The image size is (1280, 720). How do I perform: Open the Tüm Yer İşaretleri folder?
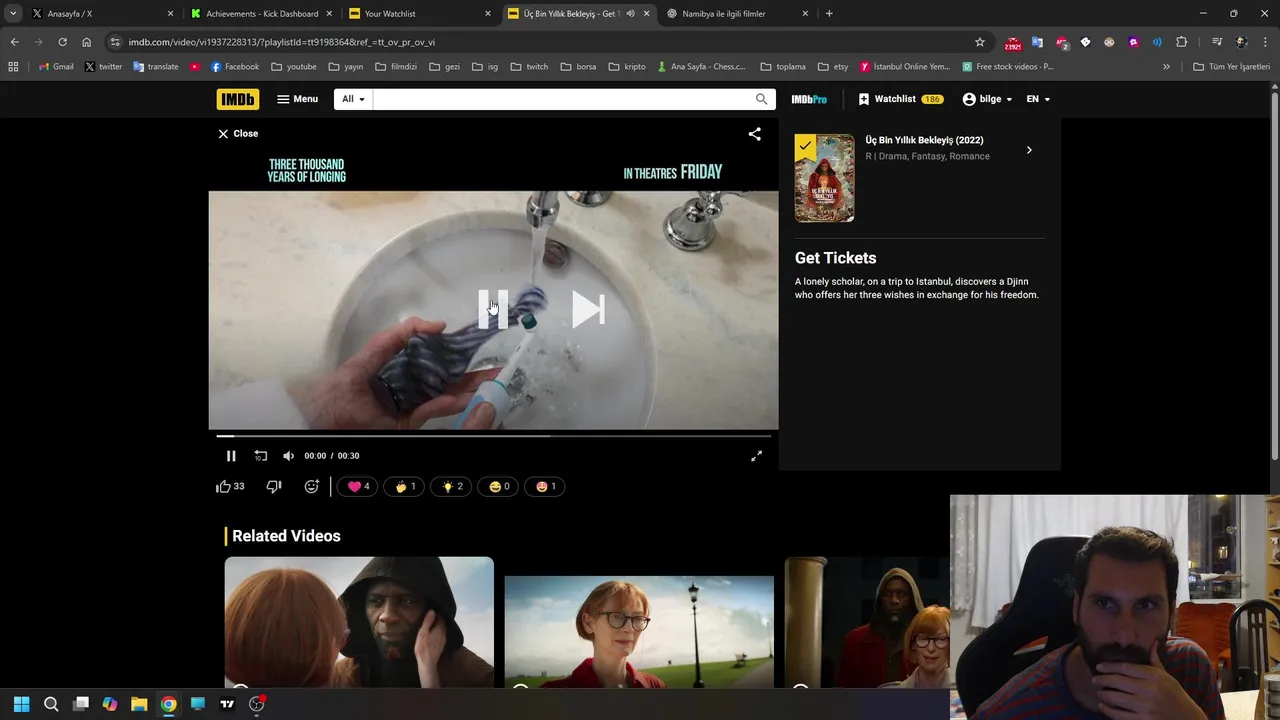tap(1231, 67)
